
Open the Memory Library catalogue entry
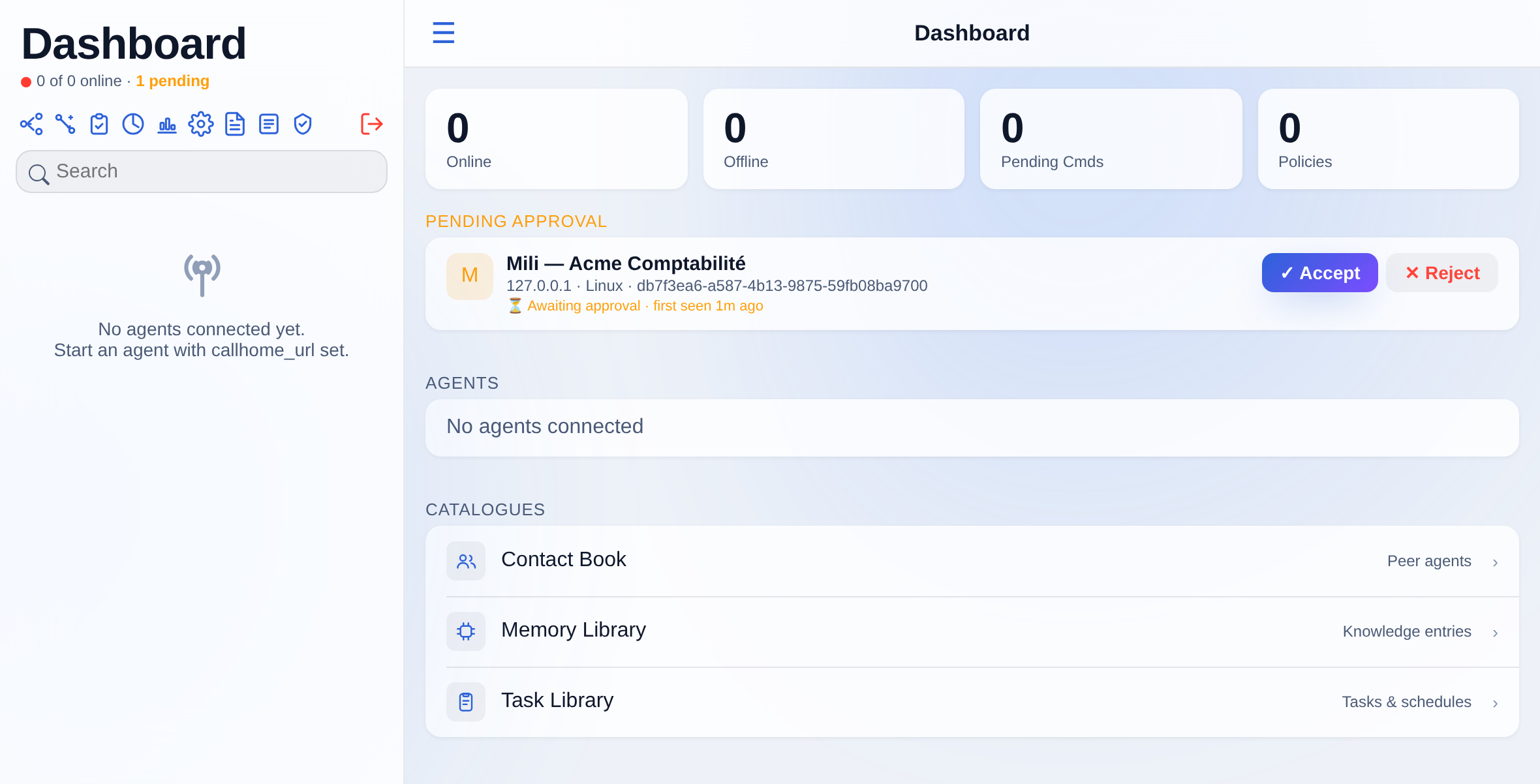click(972, 631)
